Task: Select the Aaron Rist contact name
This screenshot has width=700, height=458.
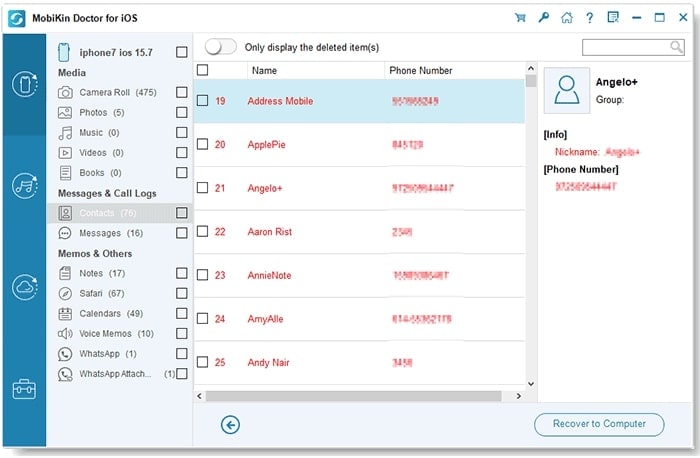Action: (270, 232)
